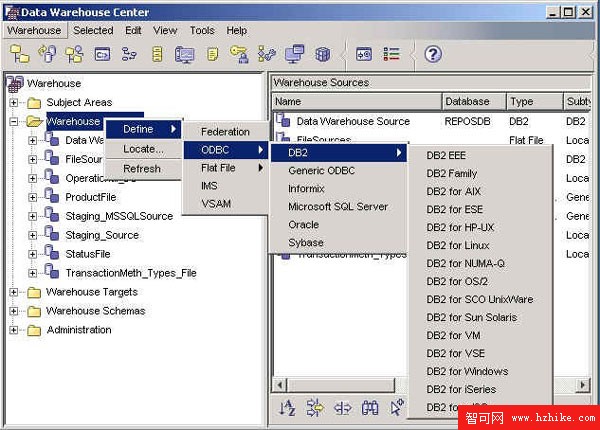Click the horizontal scrollbar left arrow

(280, 384)
